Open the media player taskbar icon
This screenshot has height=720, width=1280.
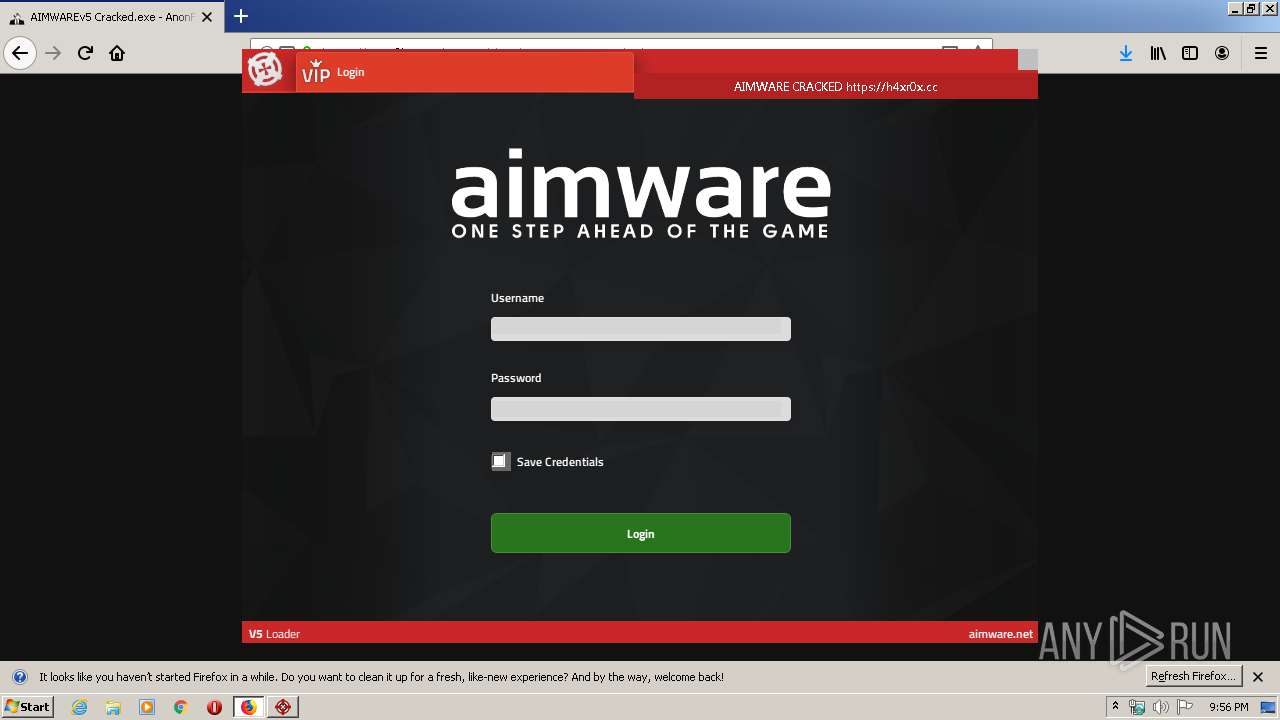(147, 707)
